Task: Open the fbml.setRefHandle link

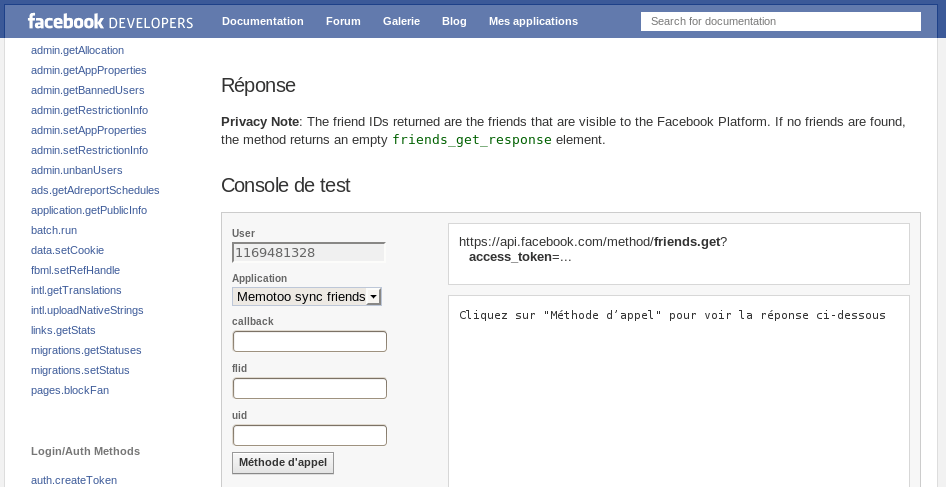Action: pyautogui.click(x=75, y=269)
